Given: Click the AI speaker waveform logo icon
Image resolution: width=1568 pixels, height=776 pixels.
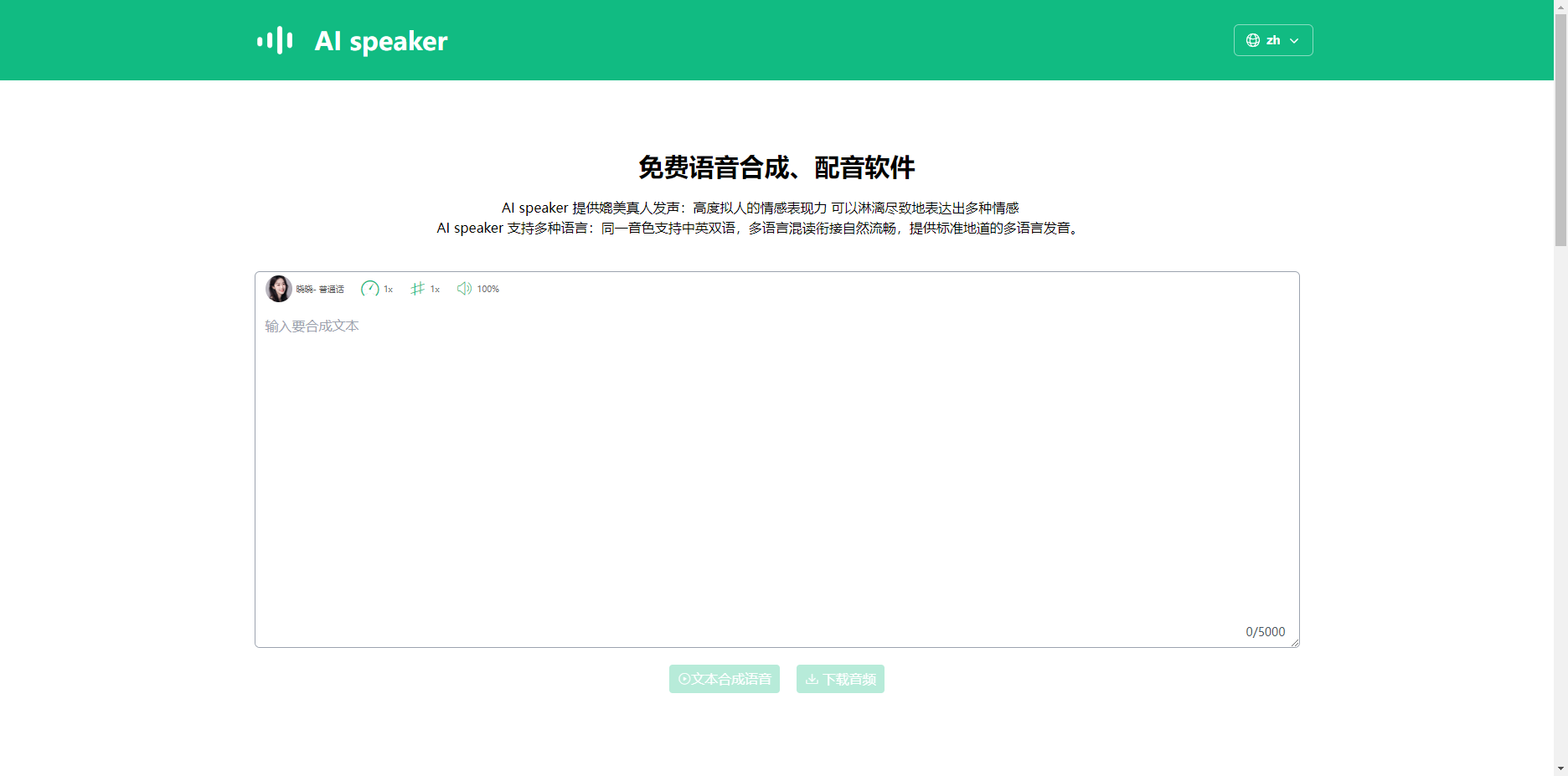Looking at the screenshot, I should coord(275,40).
